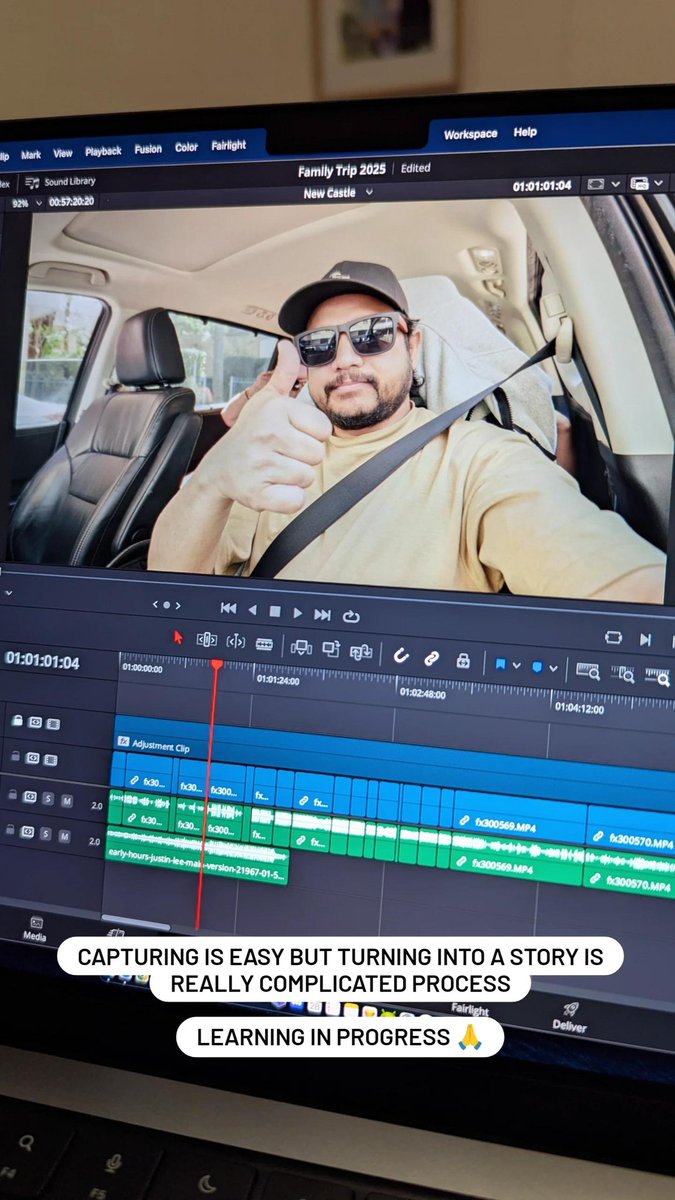
Task: Click the Overwrite Clip icon
Action: coord(331,650)
